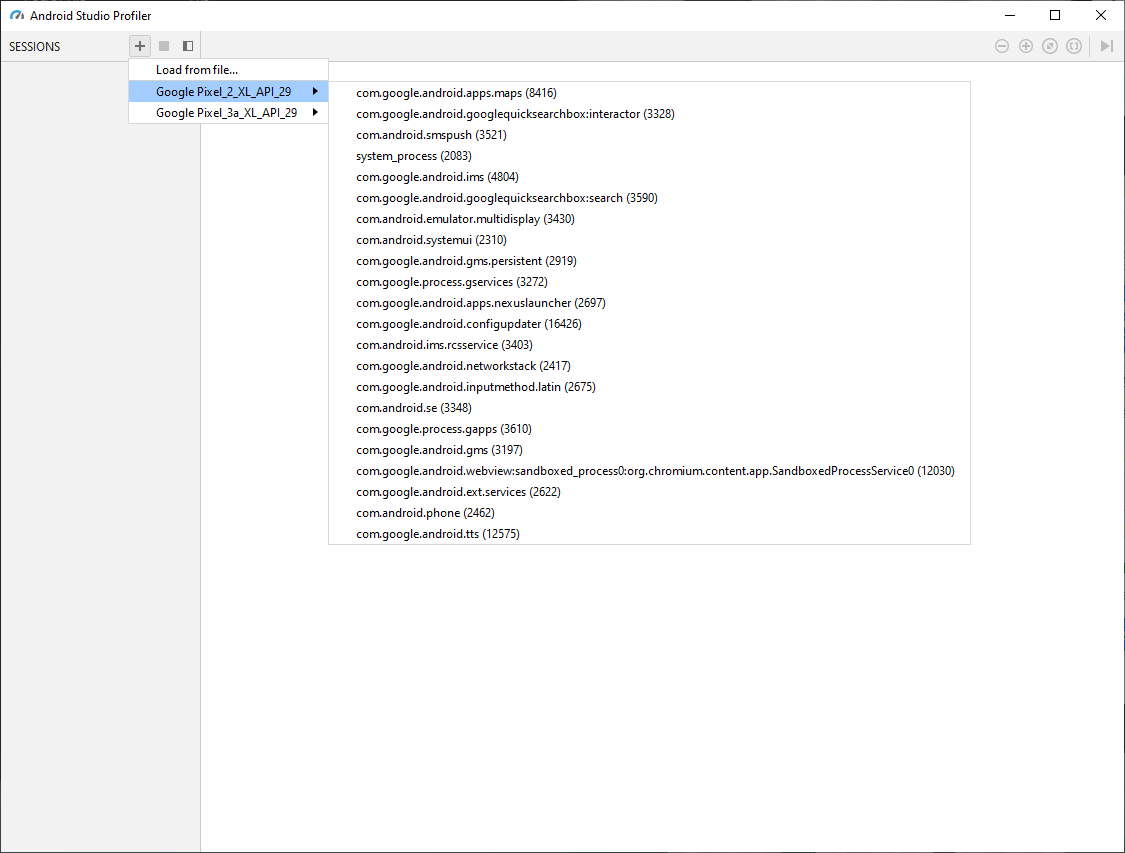Click the jump to live playback icon
The height and width of the screenshot is (853, 1125).
[1106, 46]
